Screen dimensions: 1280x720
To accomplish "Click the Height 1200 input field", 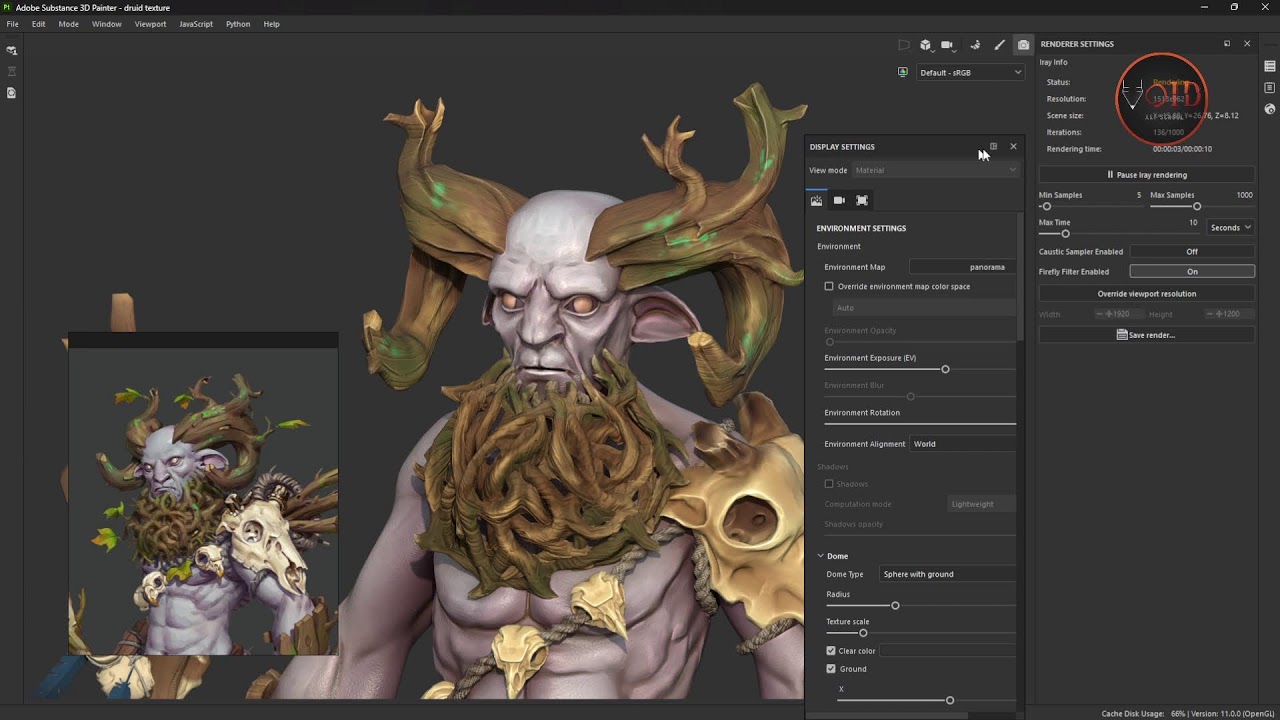I will [1229, 314].
